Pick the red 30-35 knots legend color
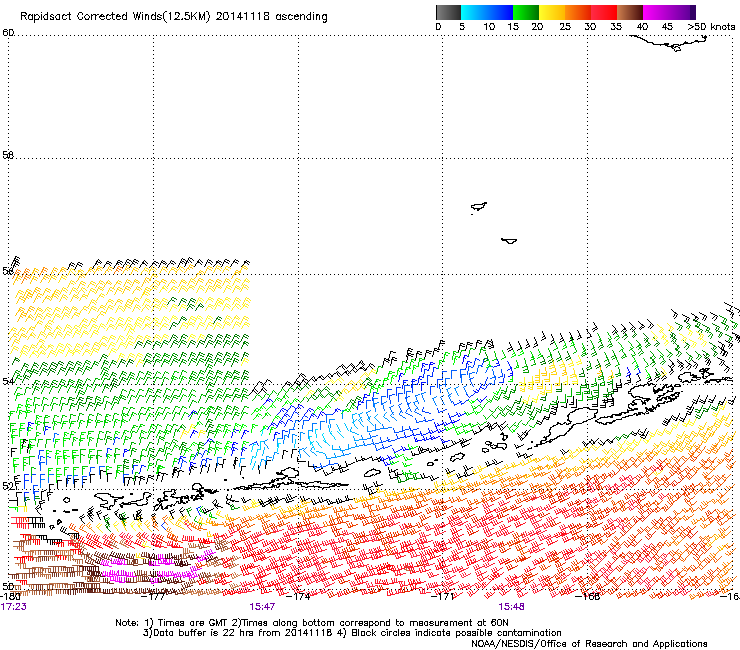This screenshot has width=740, height=650. coord(604,12)
